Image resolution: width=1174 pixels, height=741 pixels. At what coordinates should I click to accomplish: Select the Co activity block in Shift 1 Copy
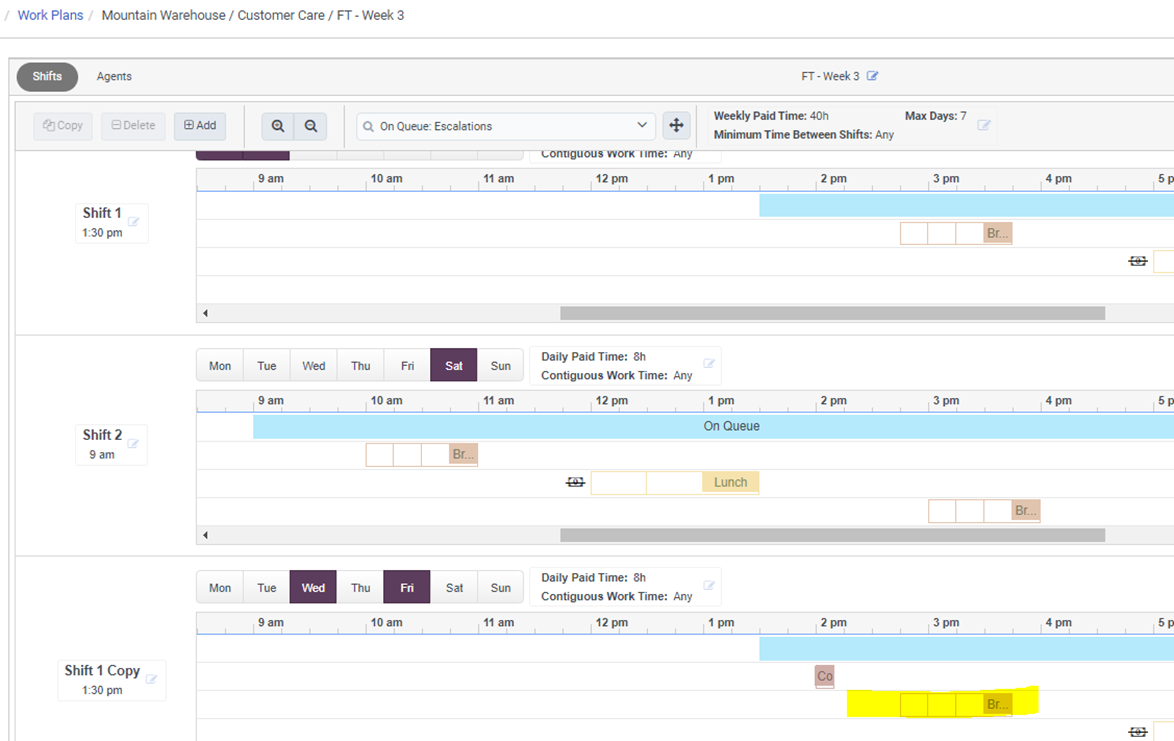[824, 676]
